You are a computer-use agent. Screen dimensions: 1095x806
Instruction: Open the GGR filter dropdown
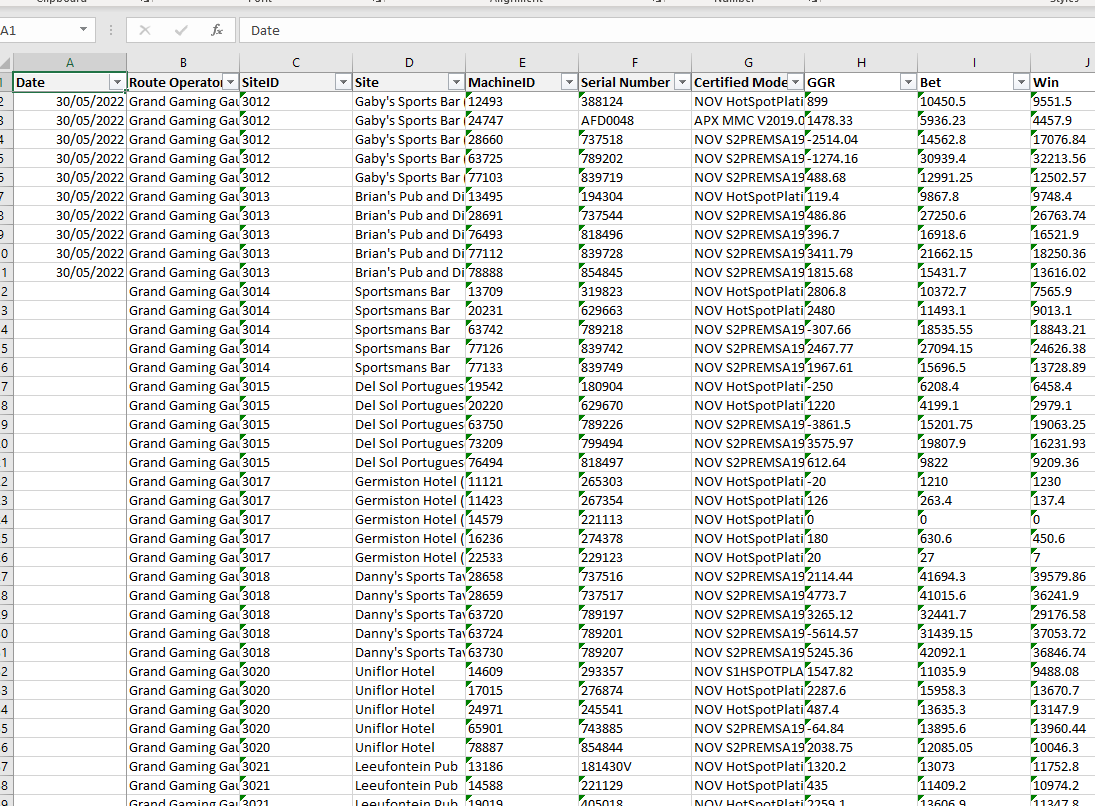[909, 82]
